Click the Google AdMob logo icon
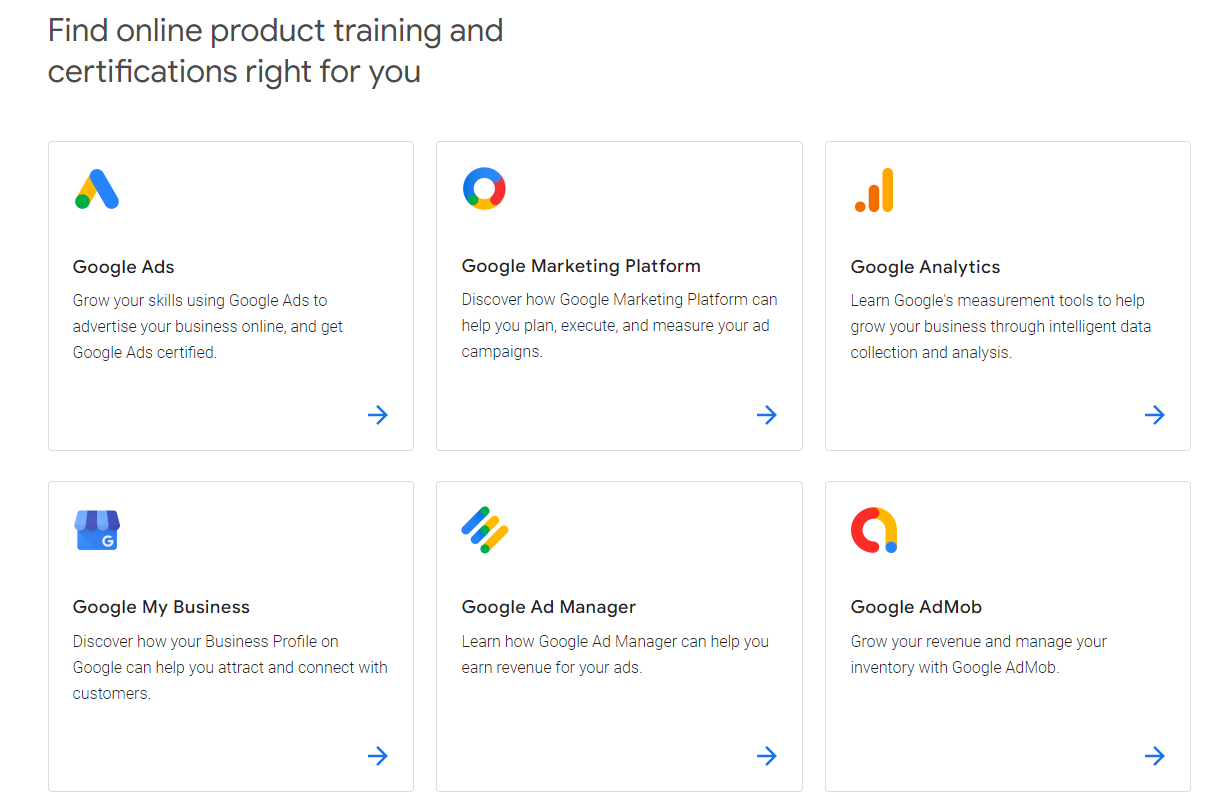This screenshot has height=801, width=1224. [x=874, y=530]
